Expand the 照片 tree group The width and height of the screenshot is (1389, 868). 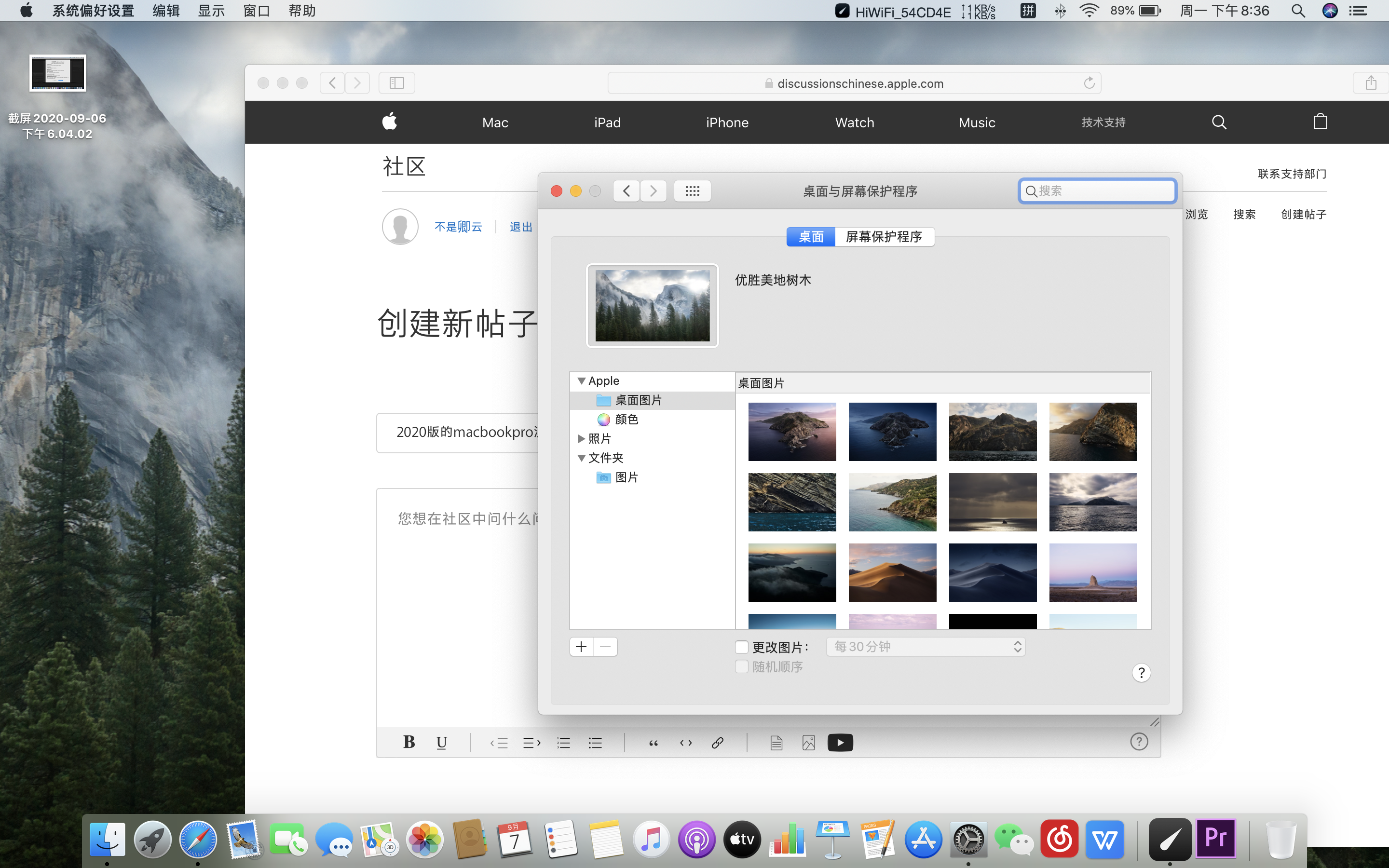coord(582,439)
